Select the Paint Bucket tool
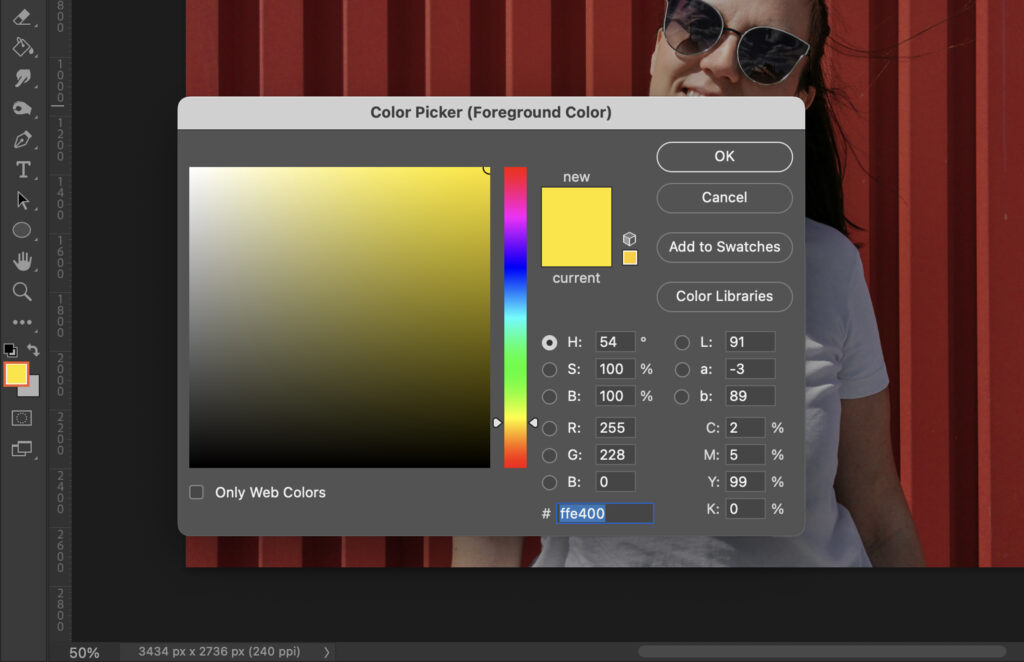Screen dimensions: 1024x662 coord(23,47)
